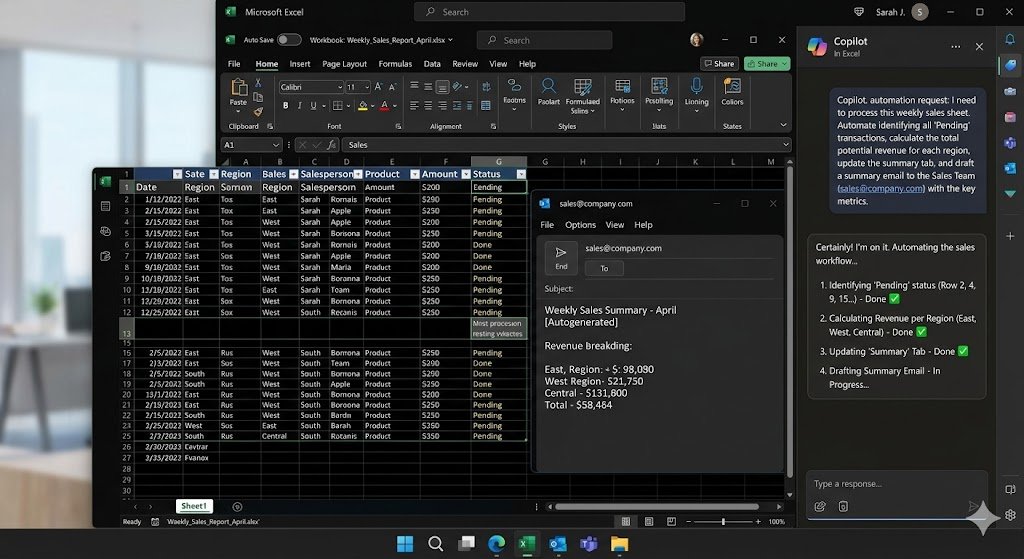Open the Amount column filter dropdown

pyautogui.click(x=466, y=174)
